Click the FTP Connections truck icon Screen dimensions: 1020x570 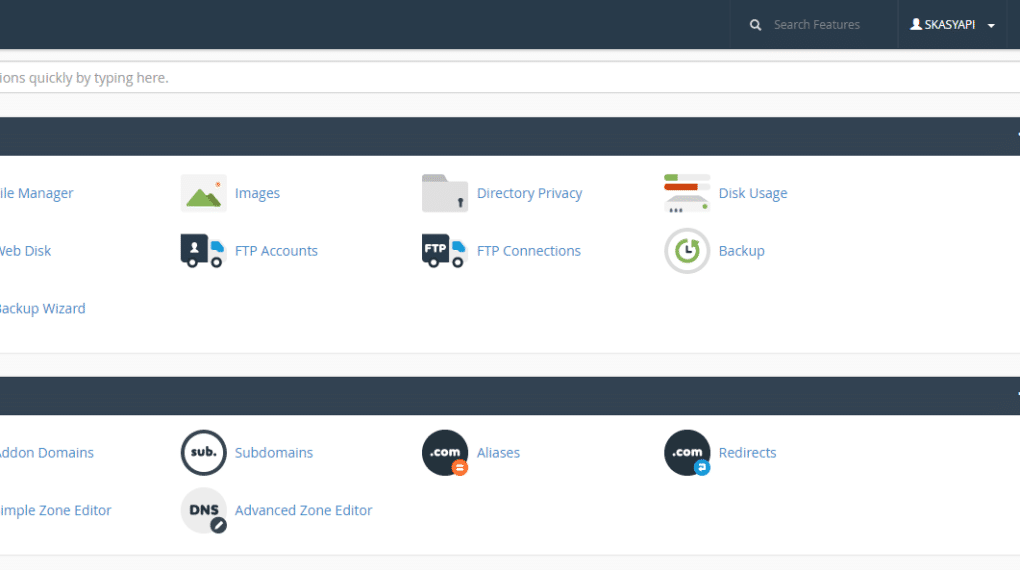point(445,251)
